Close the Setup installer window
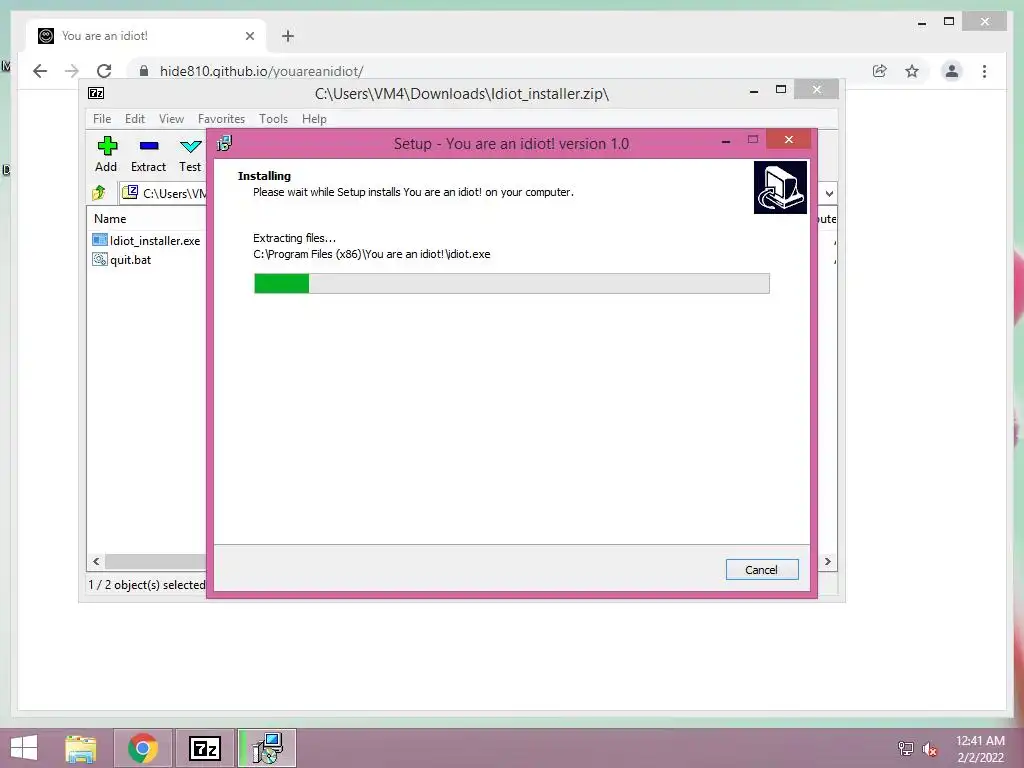 789,140
